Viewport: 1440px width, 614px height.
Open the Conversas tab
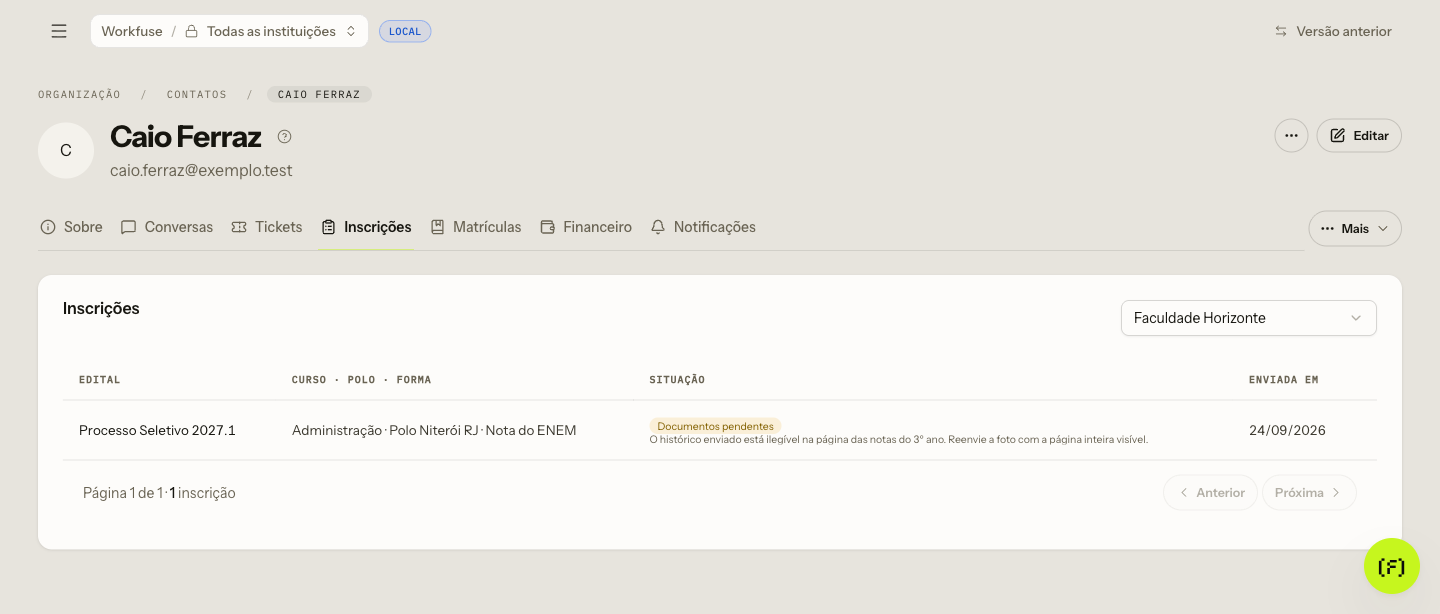point(166,227)
